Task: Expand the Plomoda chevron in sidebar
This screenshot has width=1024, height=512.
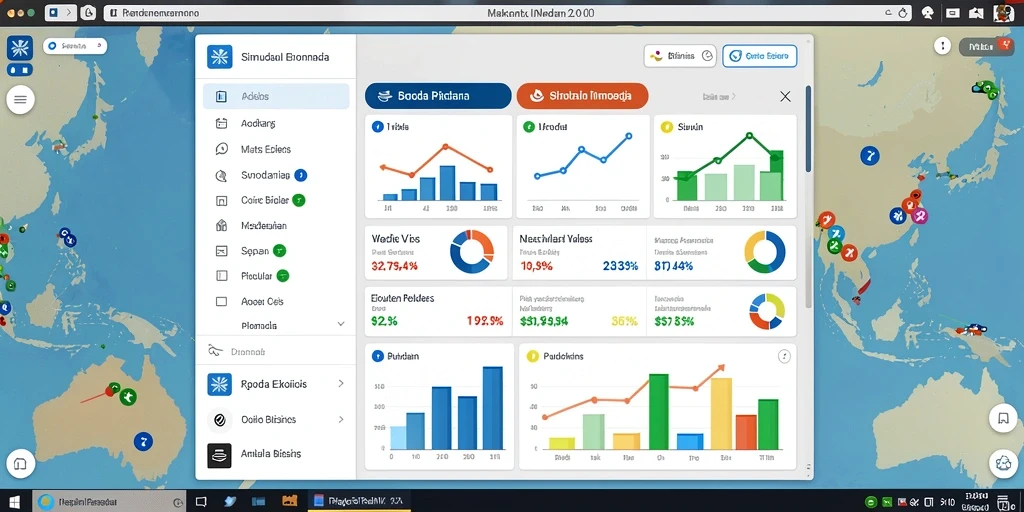Action: (340, 324)
